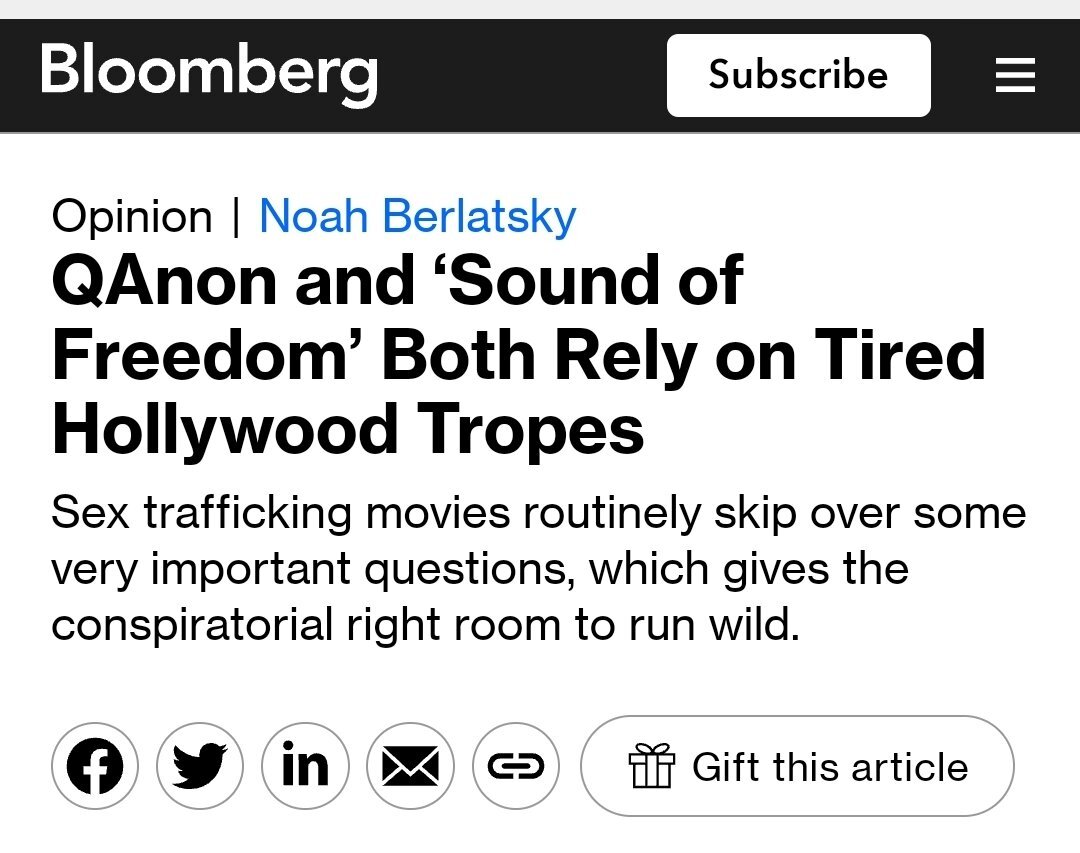Share the article on Facebook
Viewport: 1080px width, 853px height.
pyautogui.click(x=95, y=766)
